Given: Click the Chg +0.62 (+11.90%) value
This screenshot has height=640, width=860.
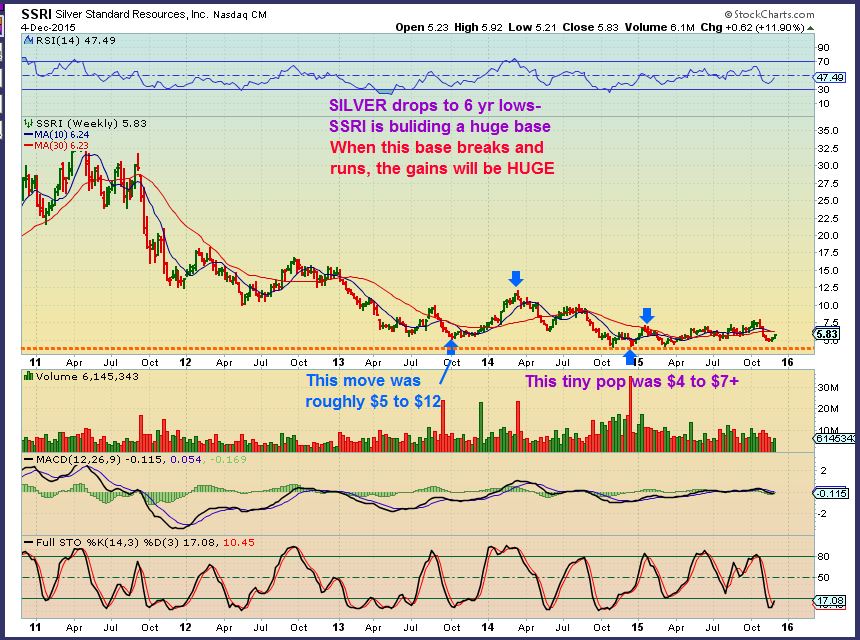Looking at the screenshot, I should coord(752,27).
